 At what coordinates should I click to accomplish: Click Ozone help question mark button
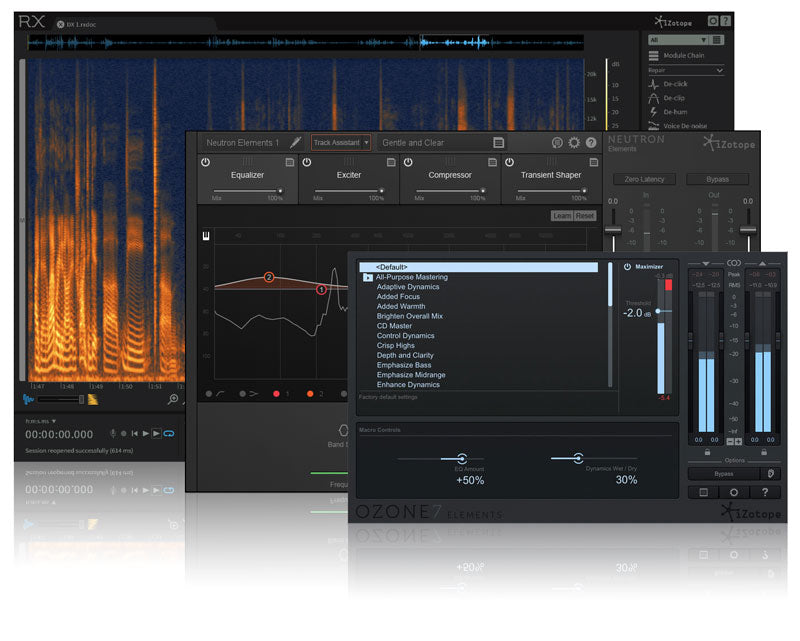[x=765, y=492]
